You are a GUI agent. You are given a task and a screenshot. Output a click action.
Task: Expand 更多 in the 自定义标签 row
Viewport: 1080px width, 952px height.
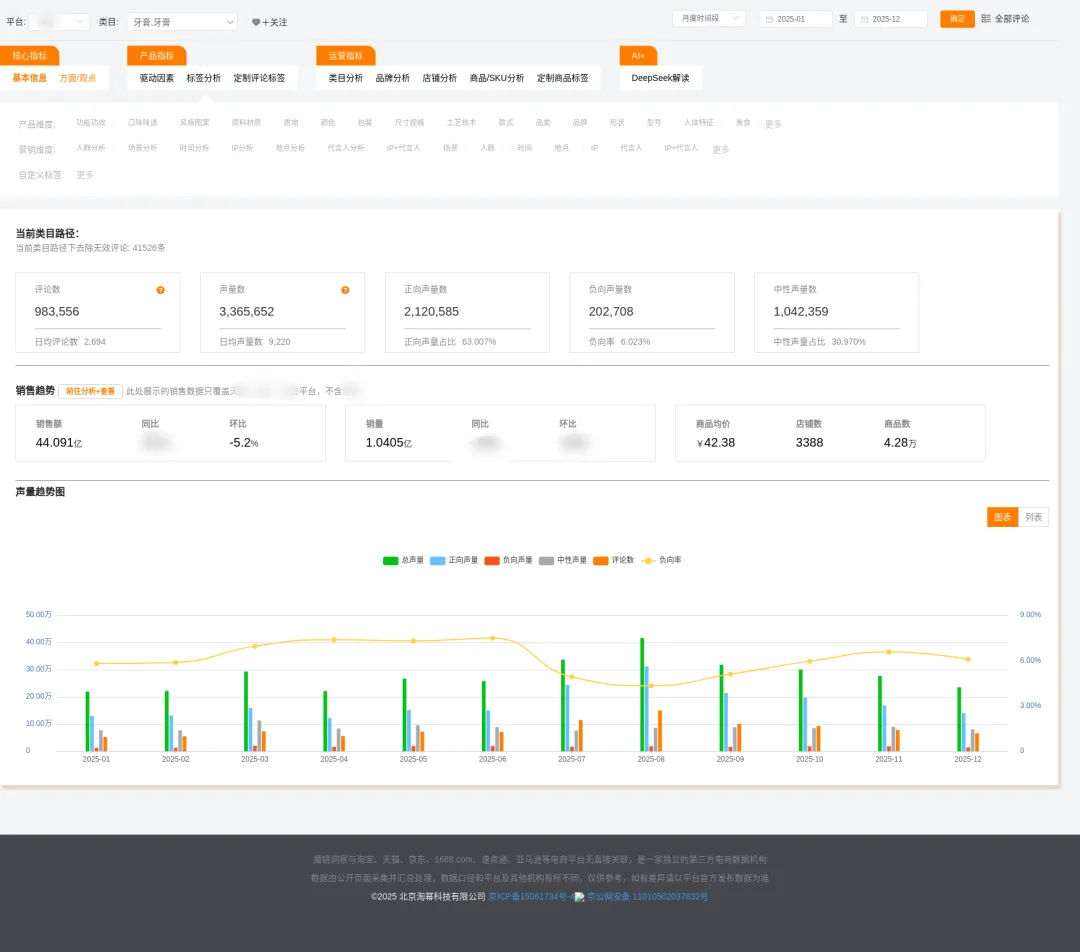click(85, 175)
